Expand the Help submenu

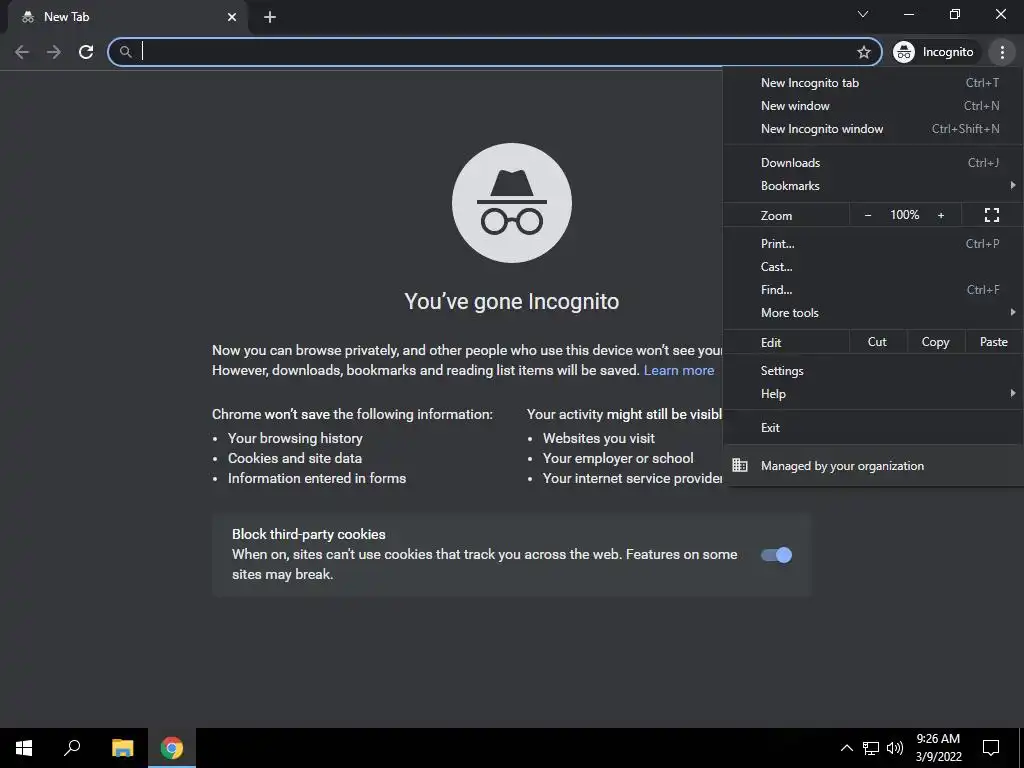[873, 394]
